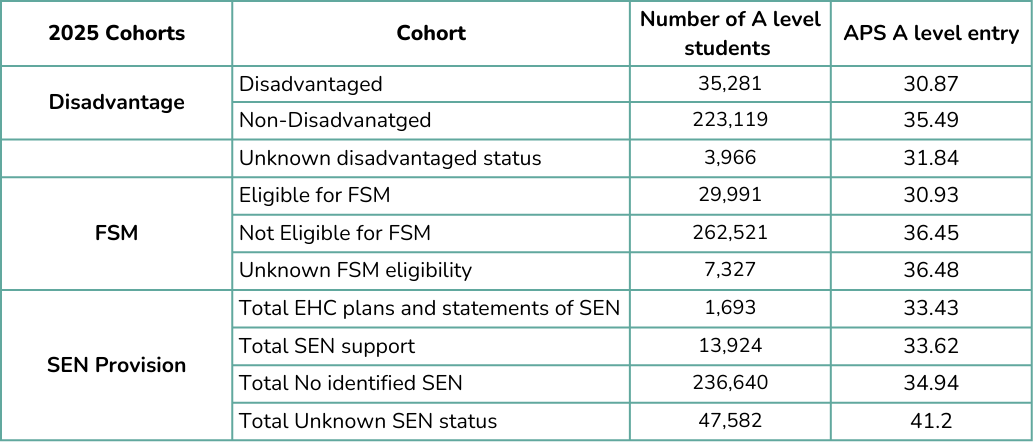Select the 'Non-Disadvanatged' cohort cell
The width and height of the screenshot is (1033, 442).
click(x=335, y=121)
